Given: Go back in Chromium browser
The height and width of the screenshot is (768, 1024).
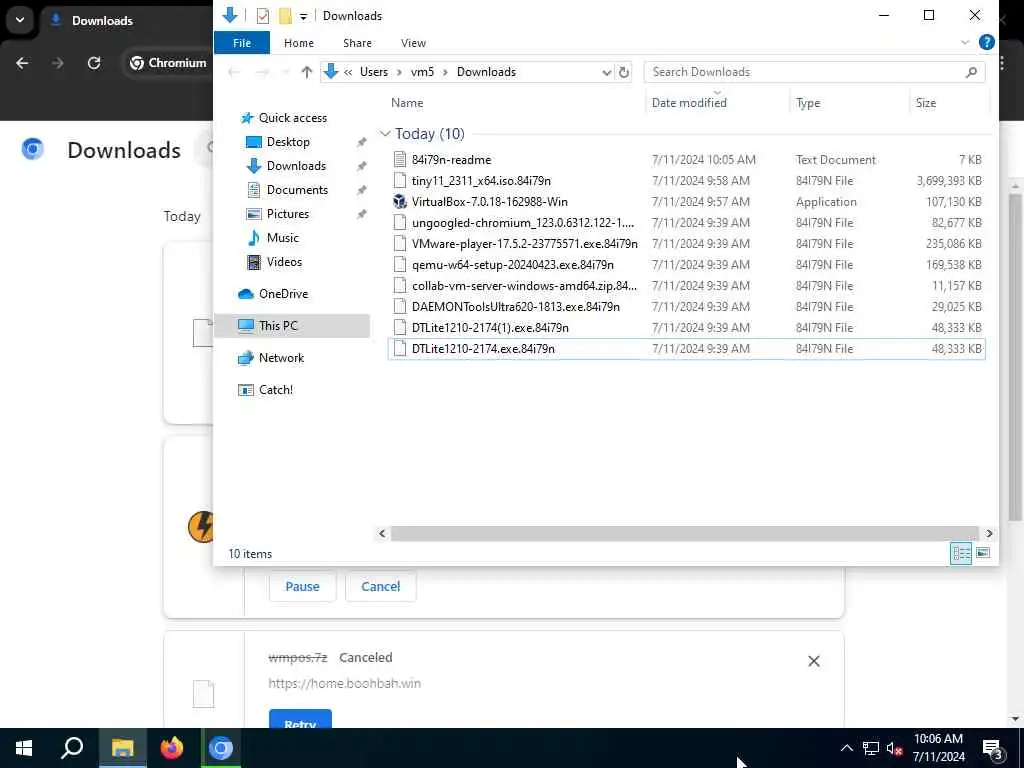Looking at the screenshot, I should click(x=22, y=63).
